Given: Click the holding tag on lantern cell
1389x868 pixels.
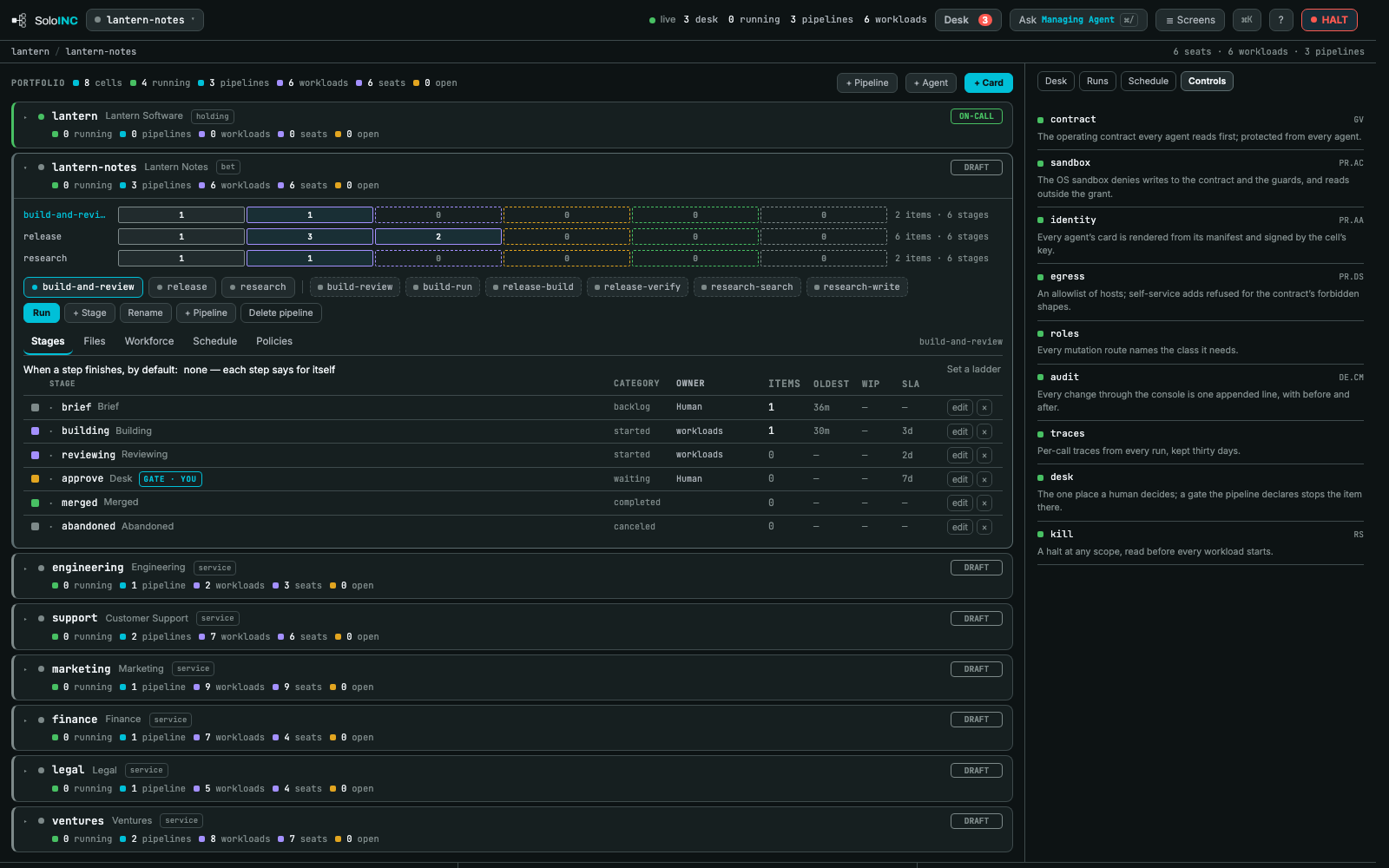Looking at the screenshot, I should 213,116.
